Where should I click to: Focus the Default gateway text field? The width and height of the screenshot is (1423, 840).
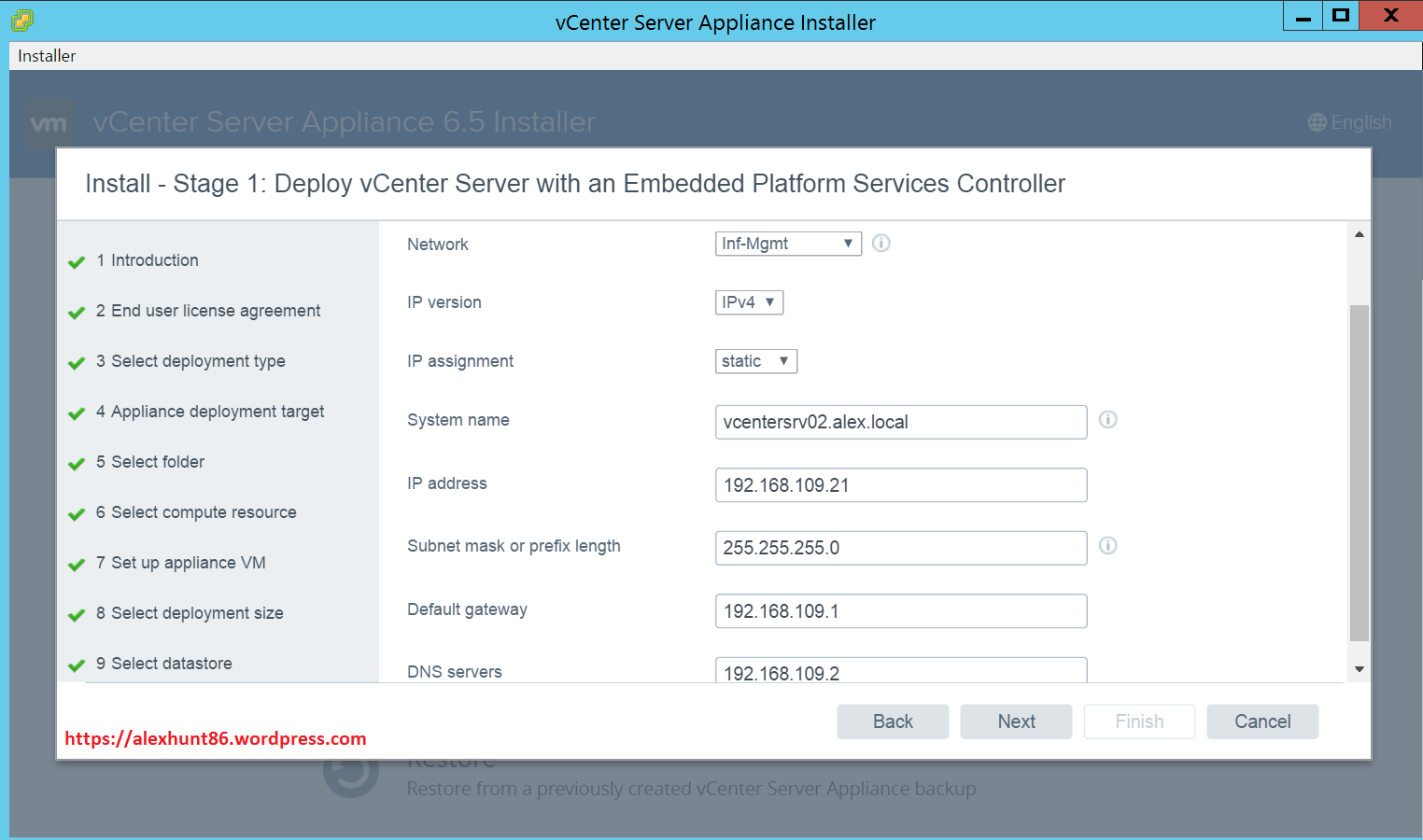click(x=900, y=611)
